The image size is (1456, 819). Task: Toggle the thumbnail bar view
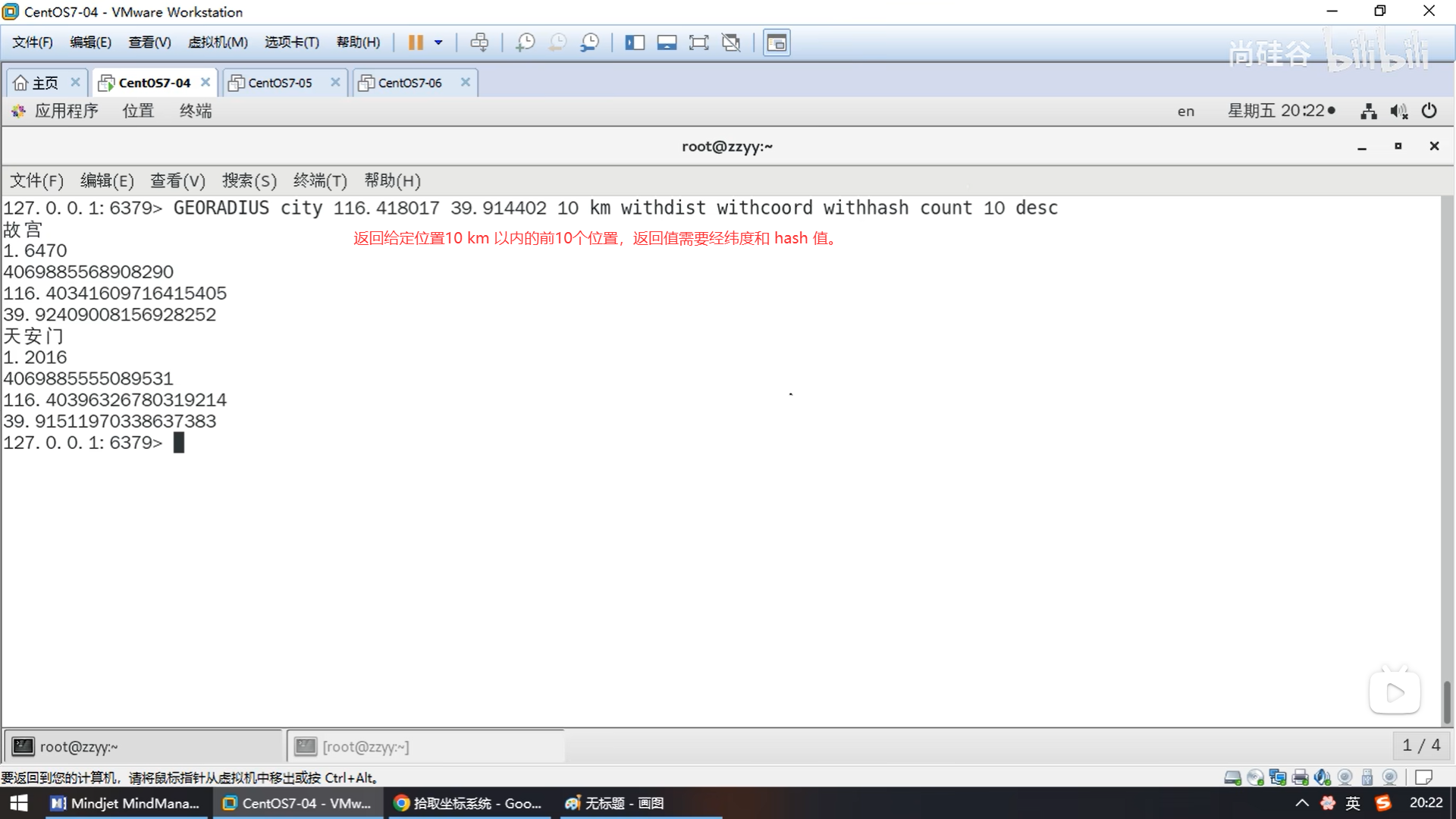667,42
